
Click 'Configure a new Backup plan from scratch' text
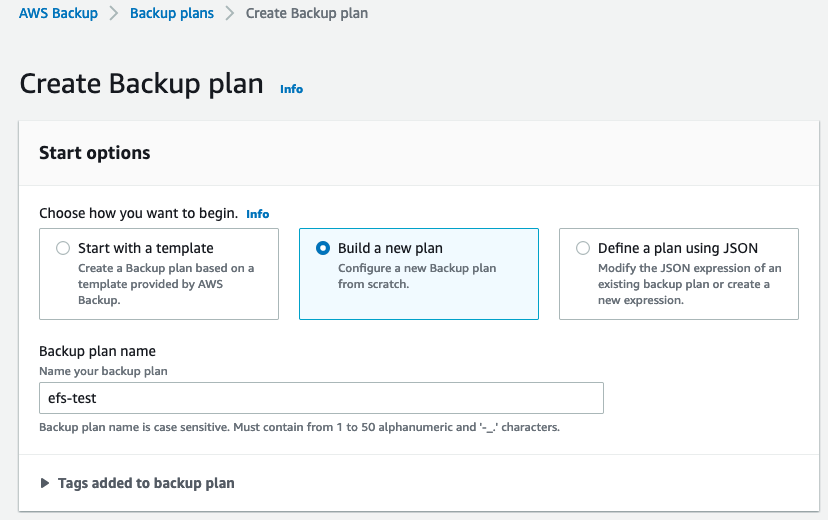[416, 275]
